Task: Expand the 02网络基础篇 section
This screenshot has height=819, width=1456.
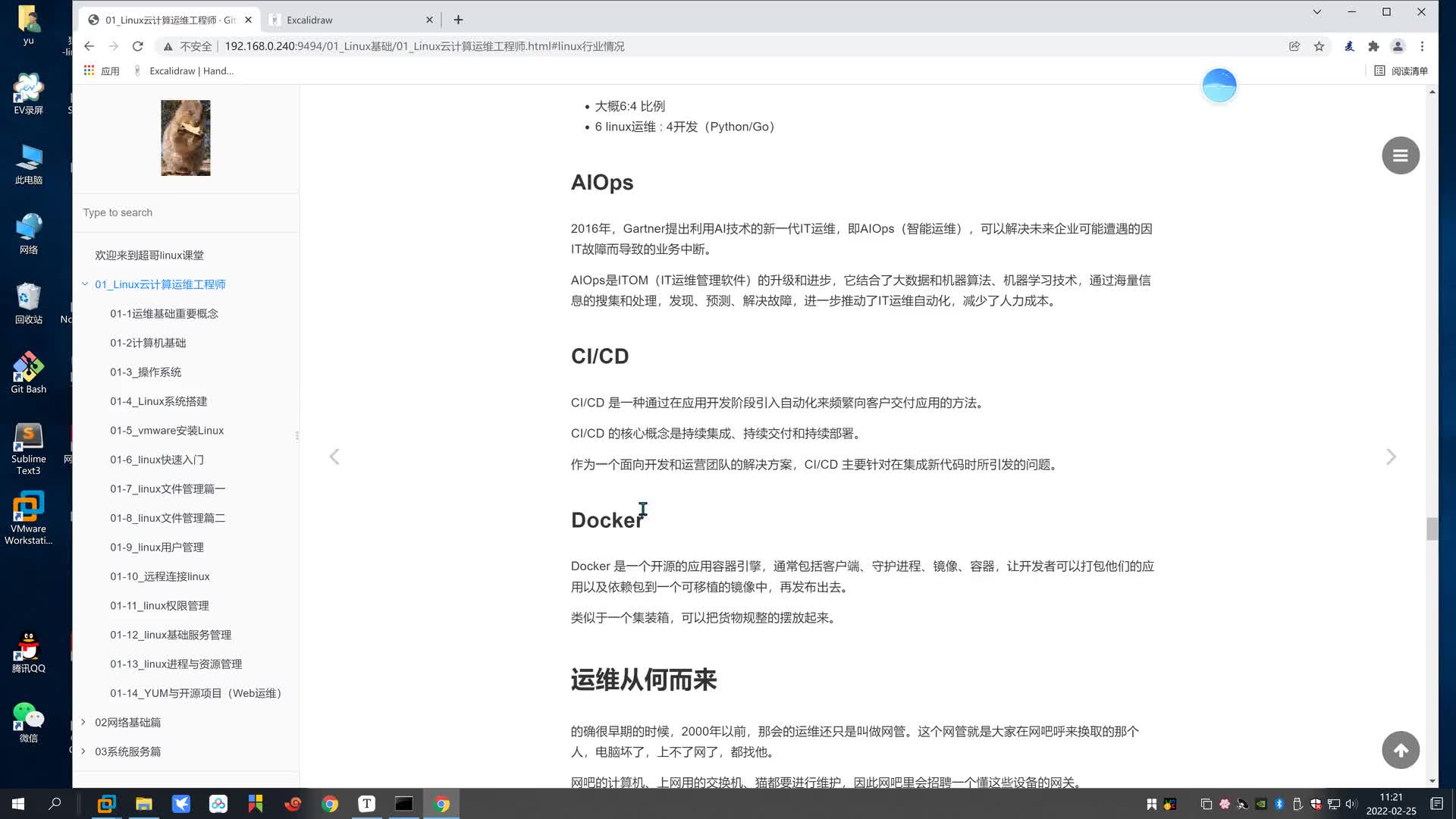Action: (x=83, y=722)
